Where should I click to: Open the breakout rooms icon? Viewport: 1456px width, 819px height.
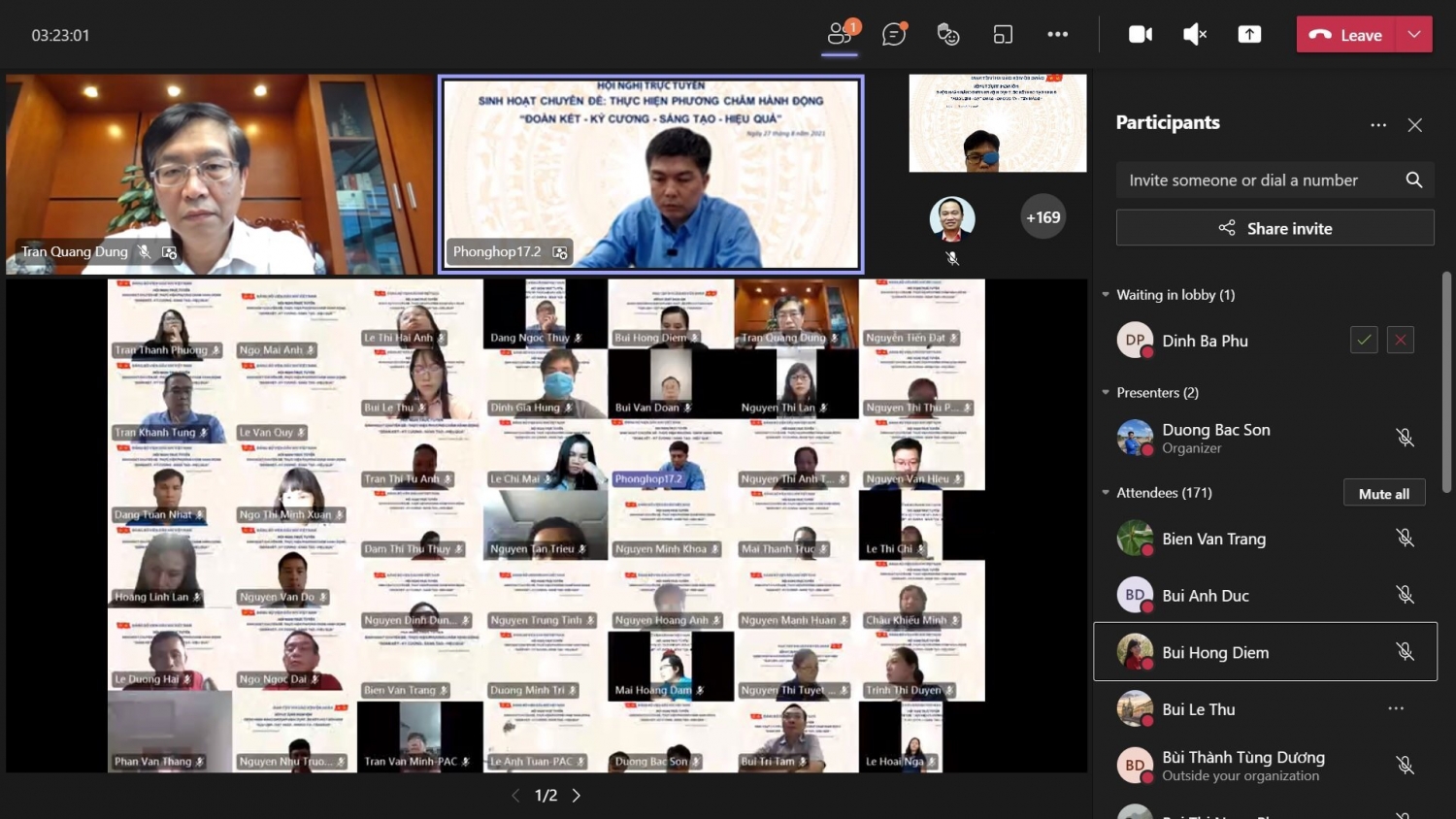pyautogui.click(x=1003, y=35)
